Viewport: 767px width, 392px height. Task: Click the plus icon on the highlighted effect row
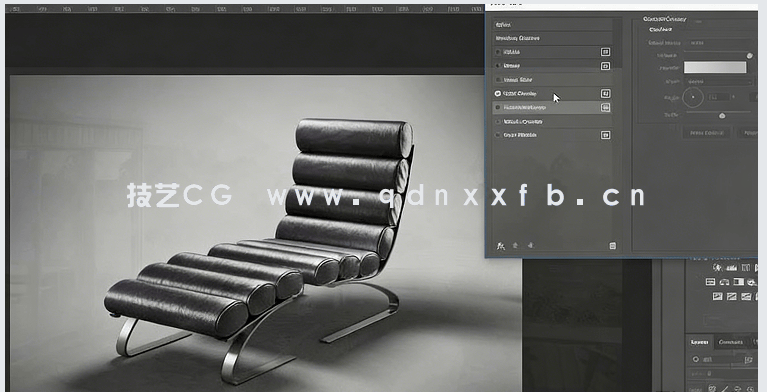point(606,108)
